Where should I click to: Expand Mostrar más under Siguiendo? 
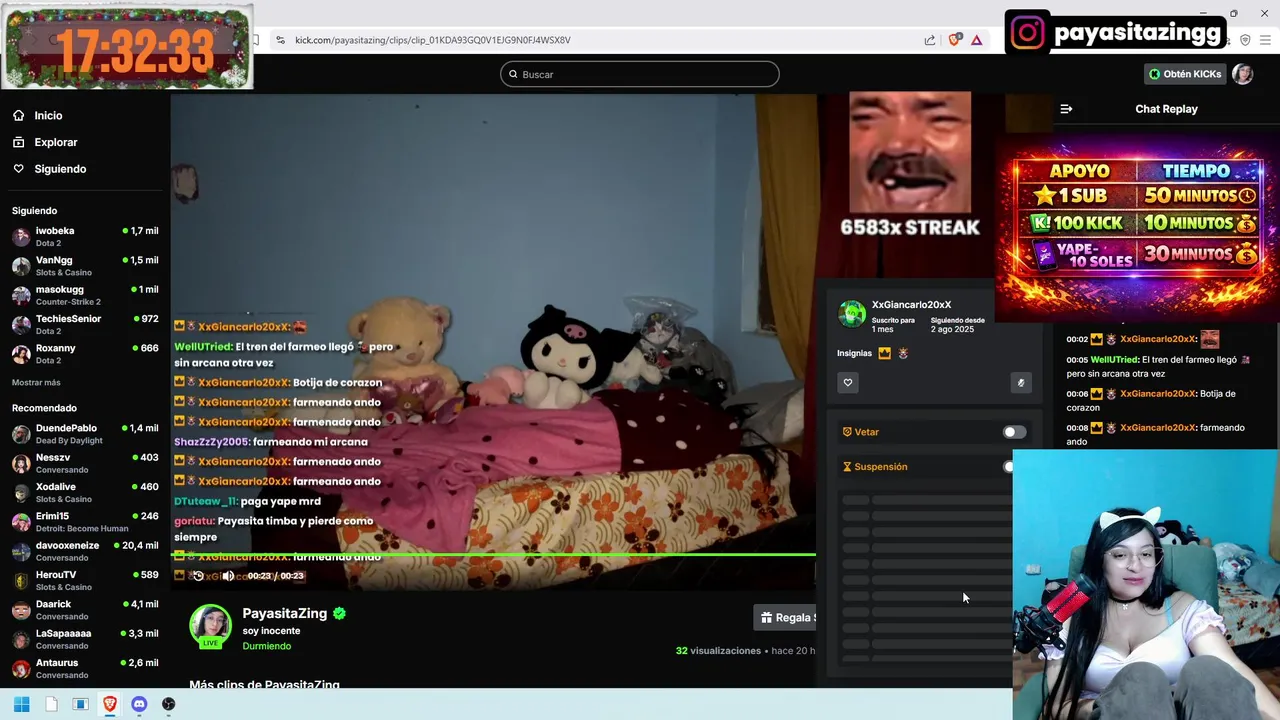(36, 383)
